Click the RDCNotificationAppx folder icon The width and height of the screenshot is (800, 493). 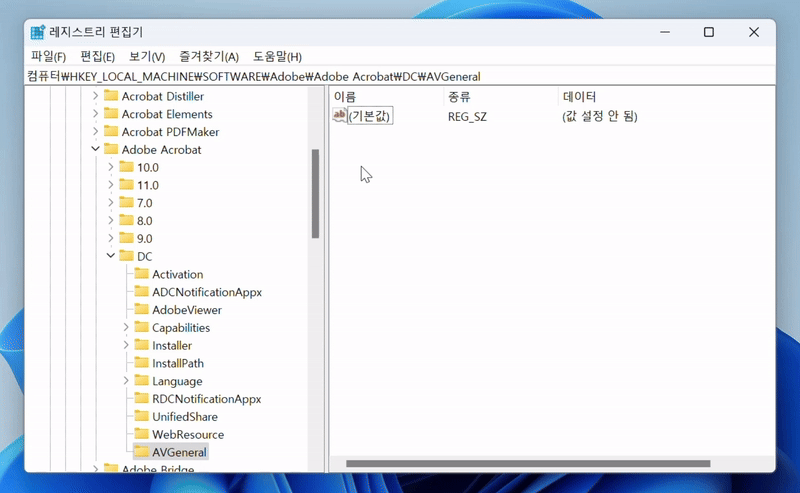141,399
